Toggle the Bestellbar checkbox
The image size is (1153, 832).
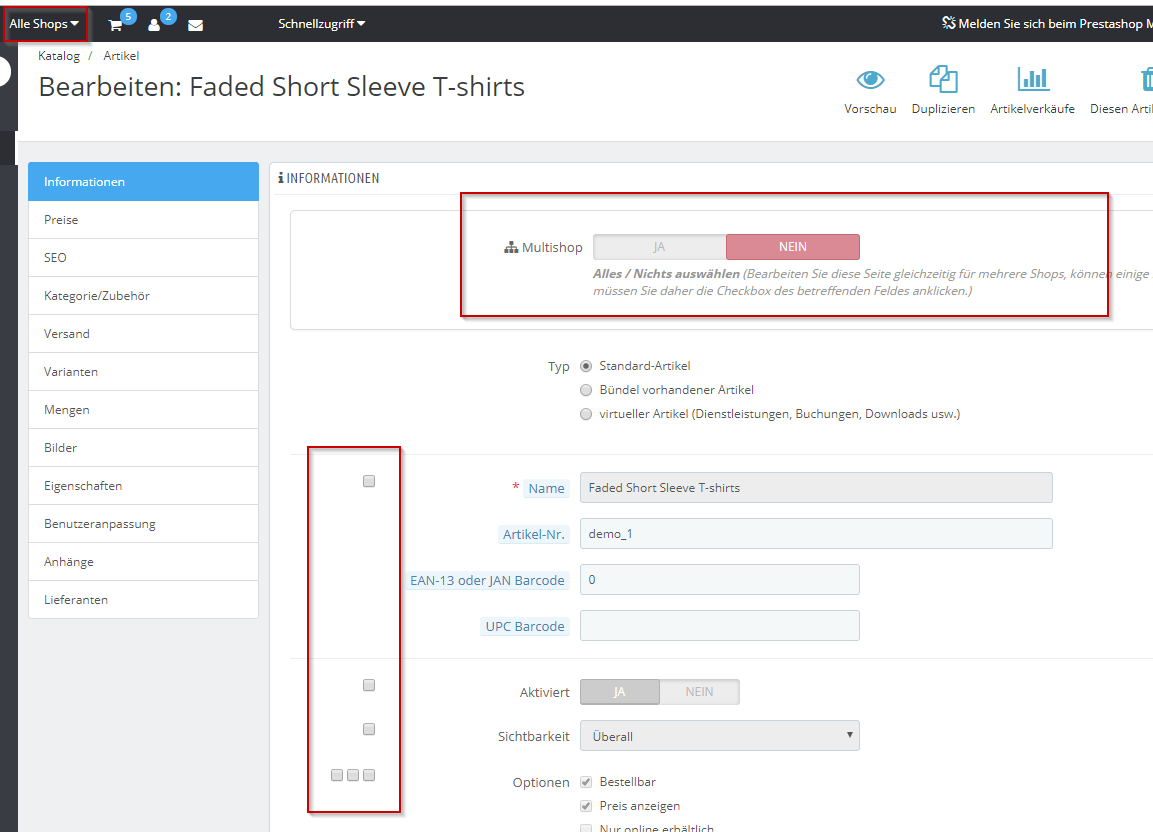click(x=586, y=782)
